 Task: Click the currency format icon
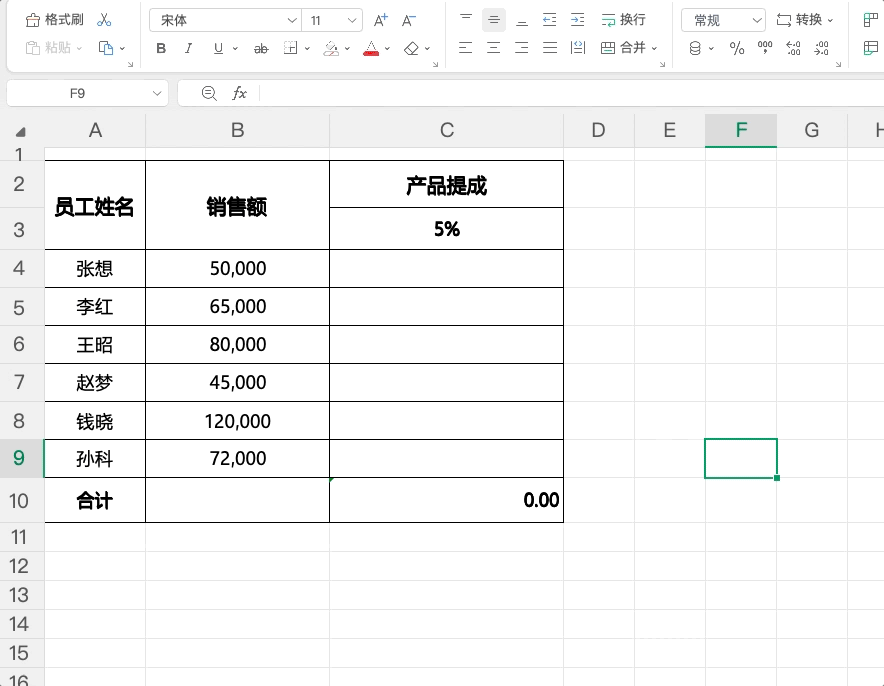coord(695,48)
